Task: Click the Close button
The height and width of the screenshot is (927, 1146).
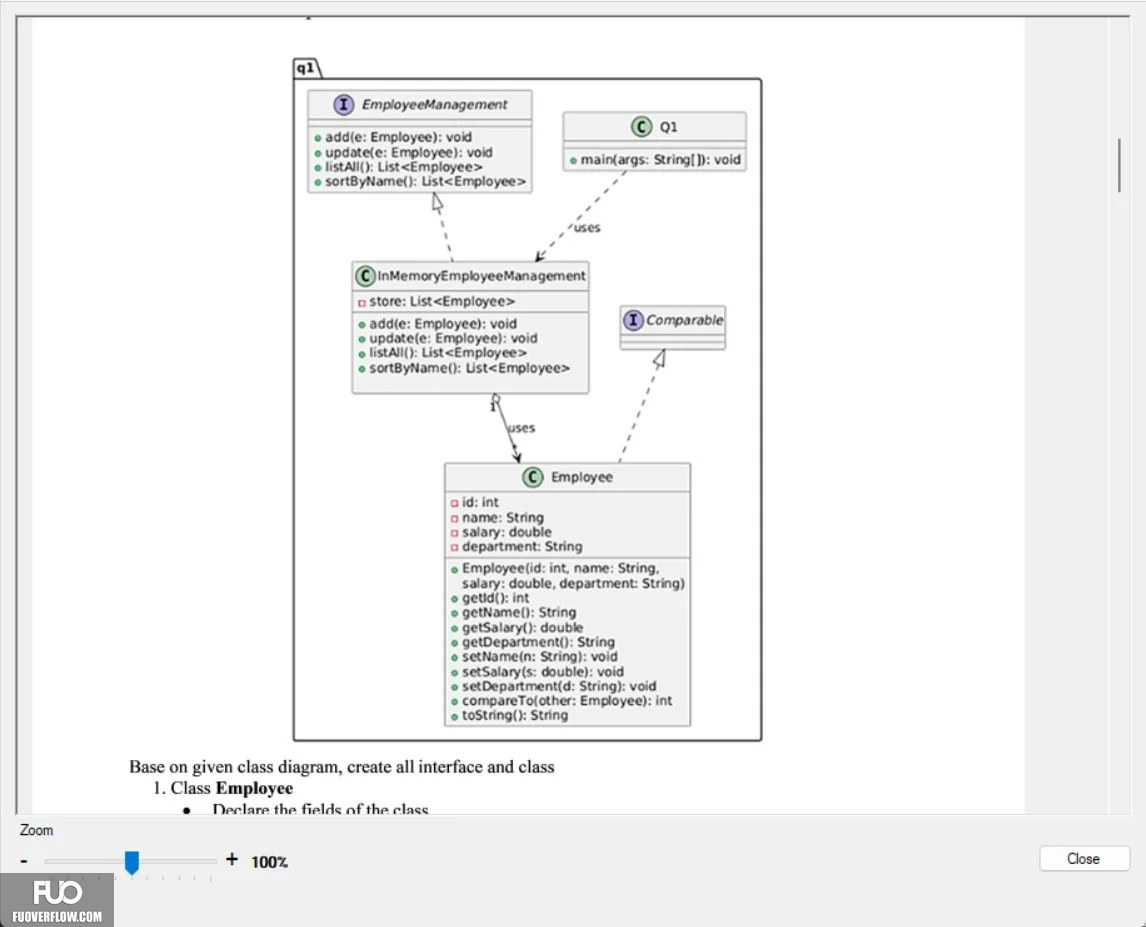Action: click(1084, 858)
